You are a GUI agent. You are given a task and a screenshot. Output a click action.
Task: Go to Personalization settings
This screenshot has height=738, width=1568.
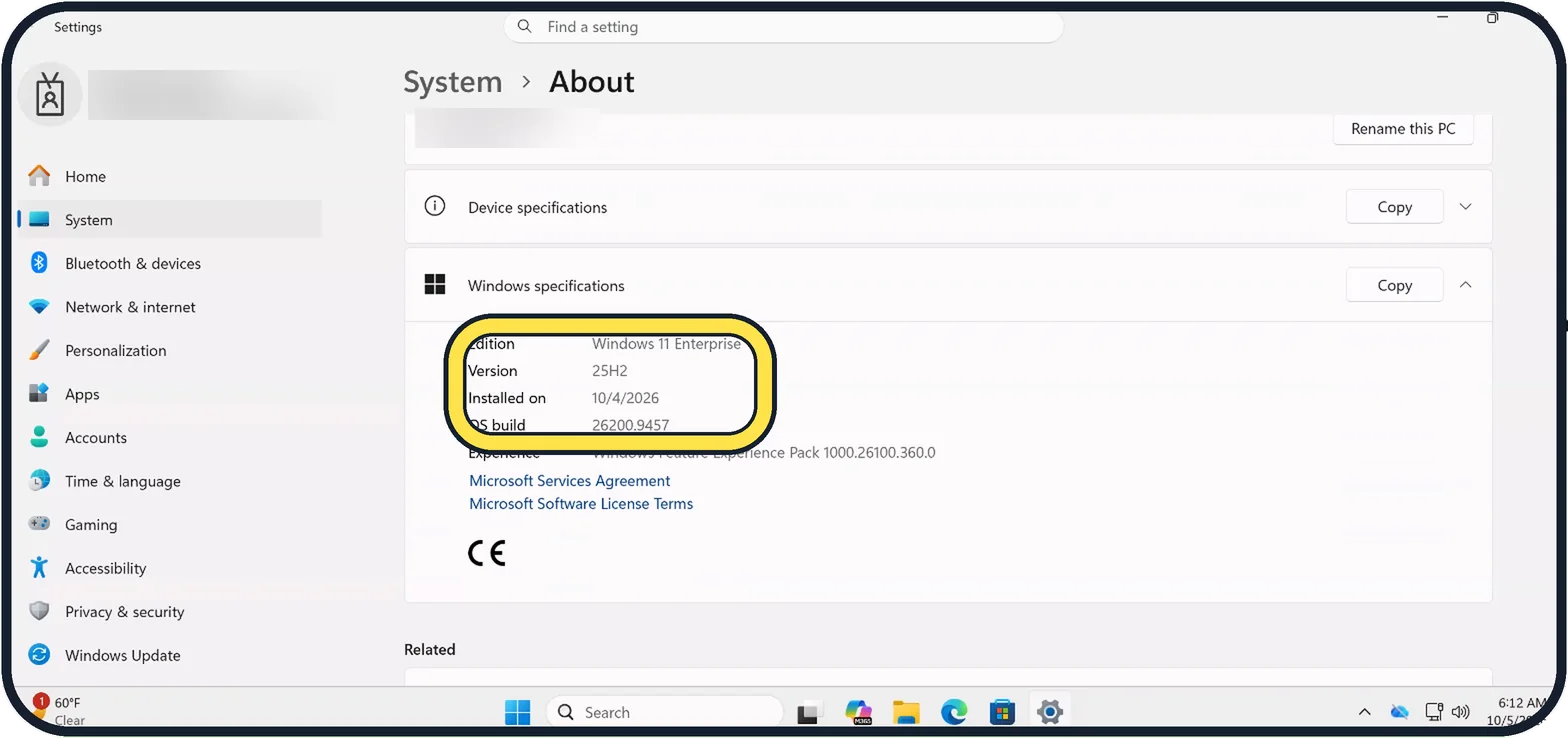coord(169,350)
